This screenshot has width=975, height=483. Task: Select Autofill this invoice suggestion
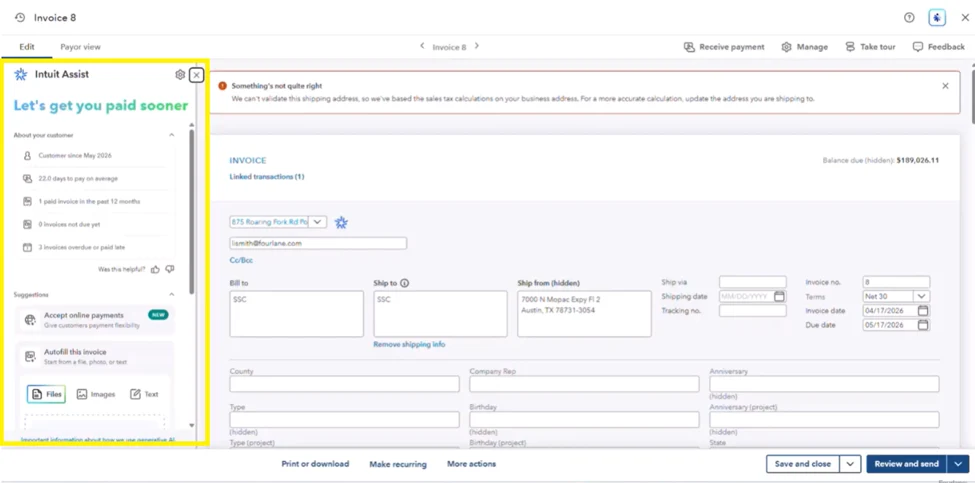point(95,356)
